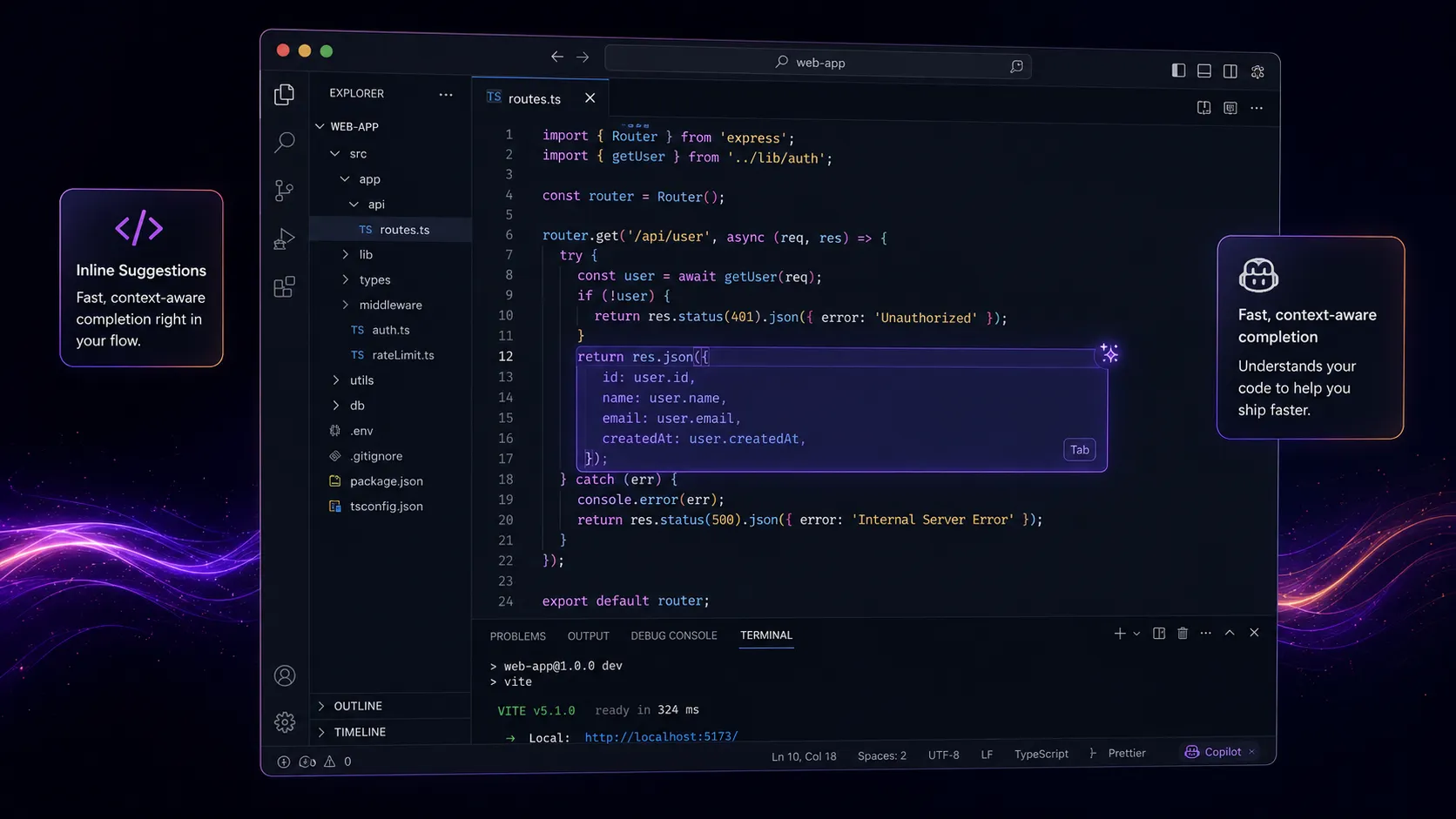Select the routes.ts editor tab

tap(540, 97)
